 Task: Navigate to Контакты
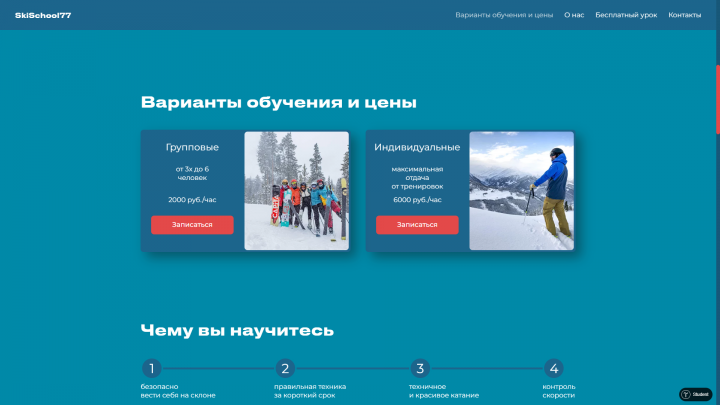click(x=684, y=15)
